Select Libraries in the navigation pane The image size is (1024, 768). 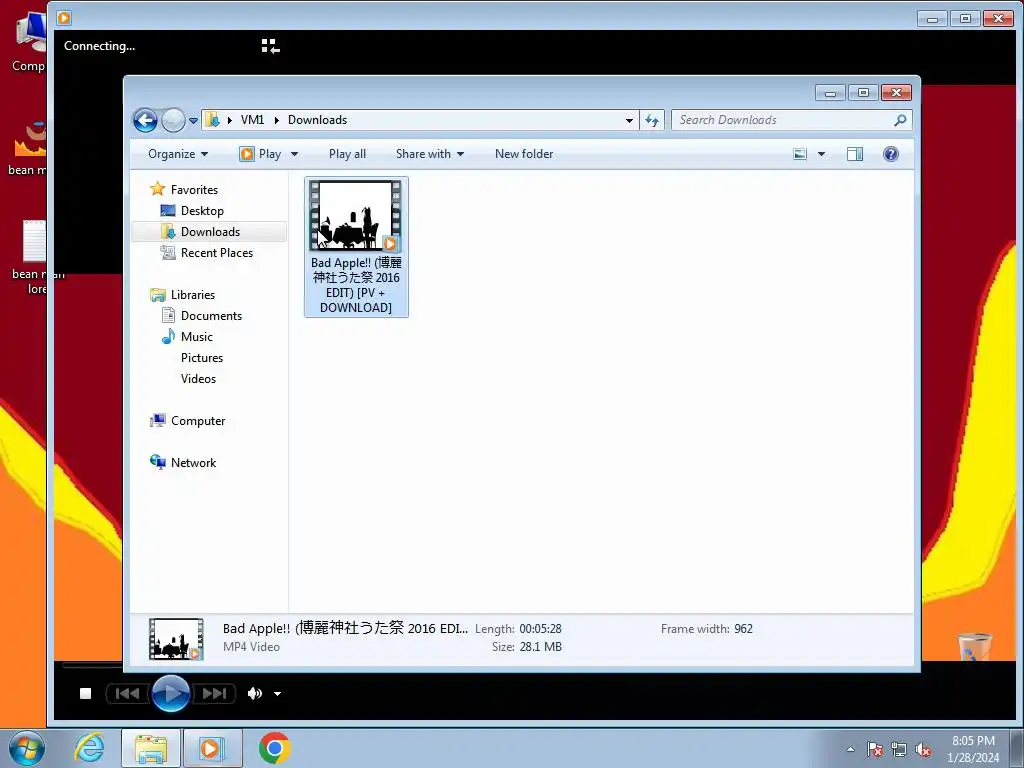click(193, 295)
